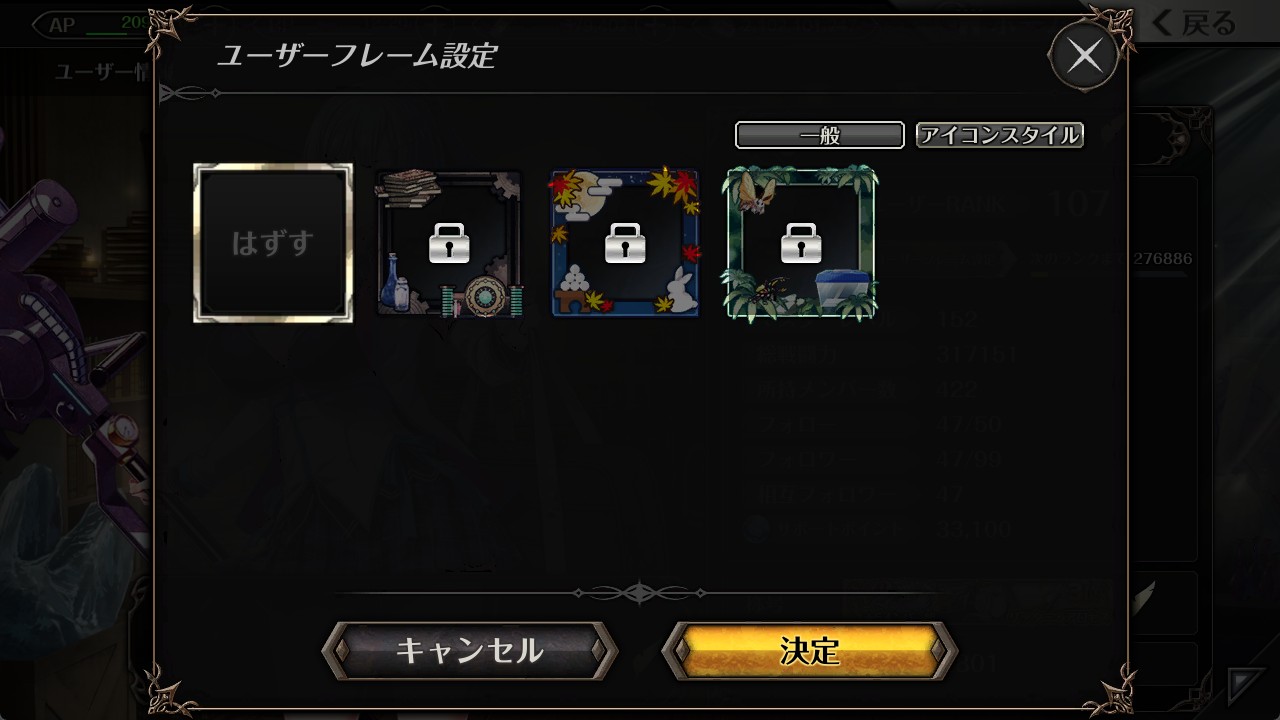
Task: Click the lock icon on books frame
Action: pyautogui.click(x=449, y=242)
